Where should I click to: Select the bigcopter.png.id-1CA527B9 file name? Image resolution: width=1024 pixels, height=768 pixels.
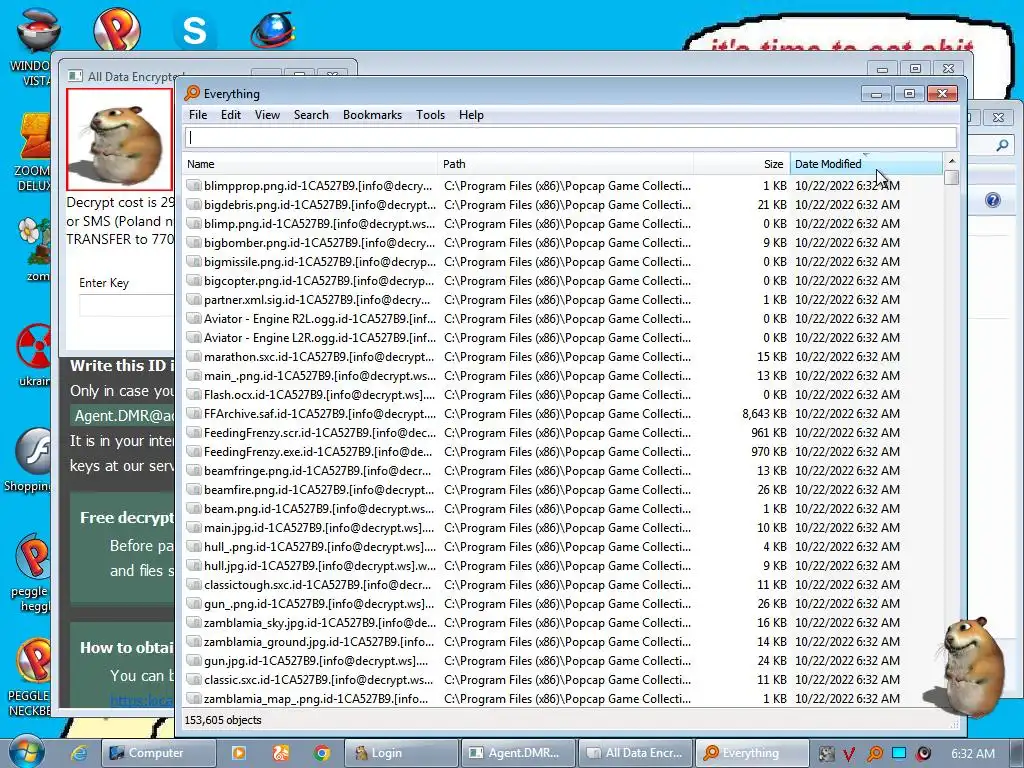pos(319,280)
